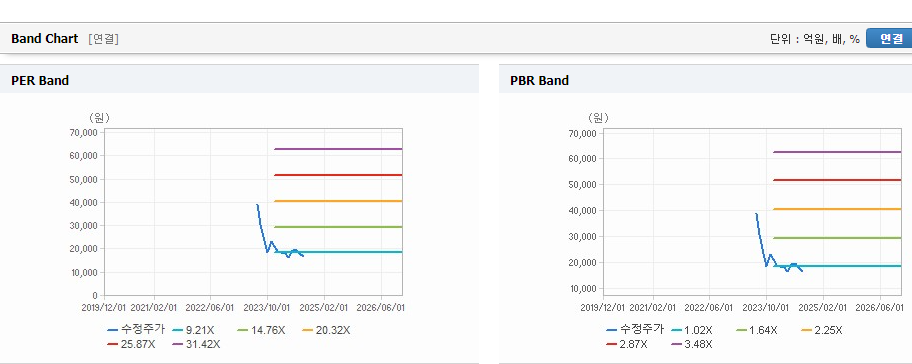Click the PBR Band panel title

[539, 81]
